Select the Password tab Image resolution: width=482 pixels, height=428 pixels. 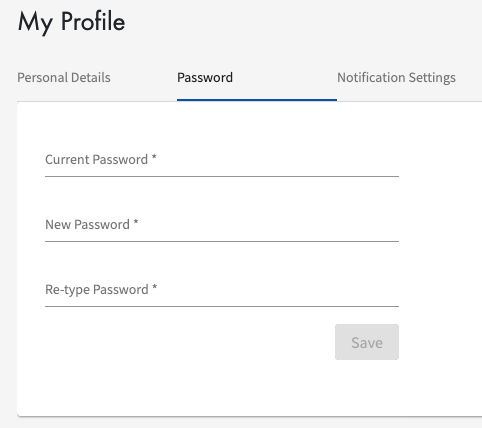click(205, 78)
